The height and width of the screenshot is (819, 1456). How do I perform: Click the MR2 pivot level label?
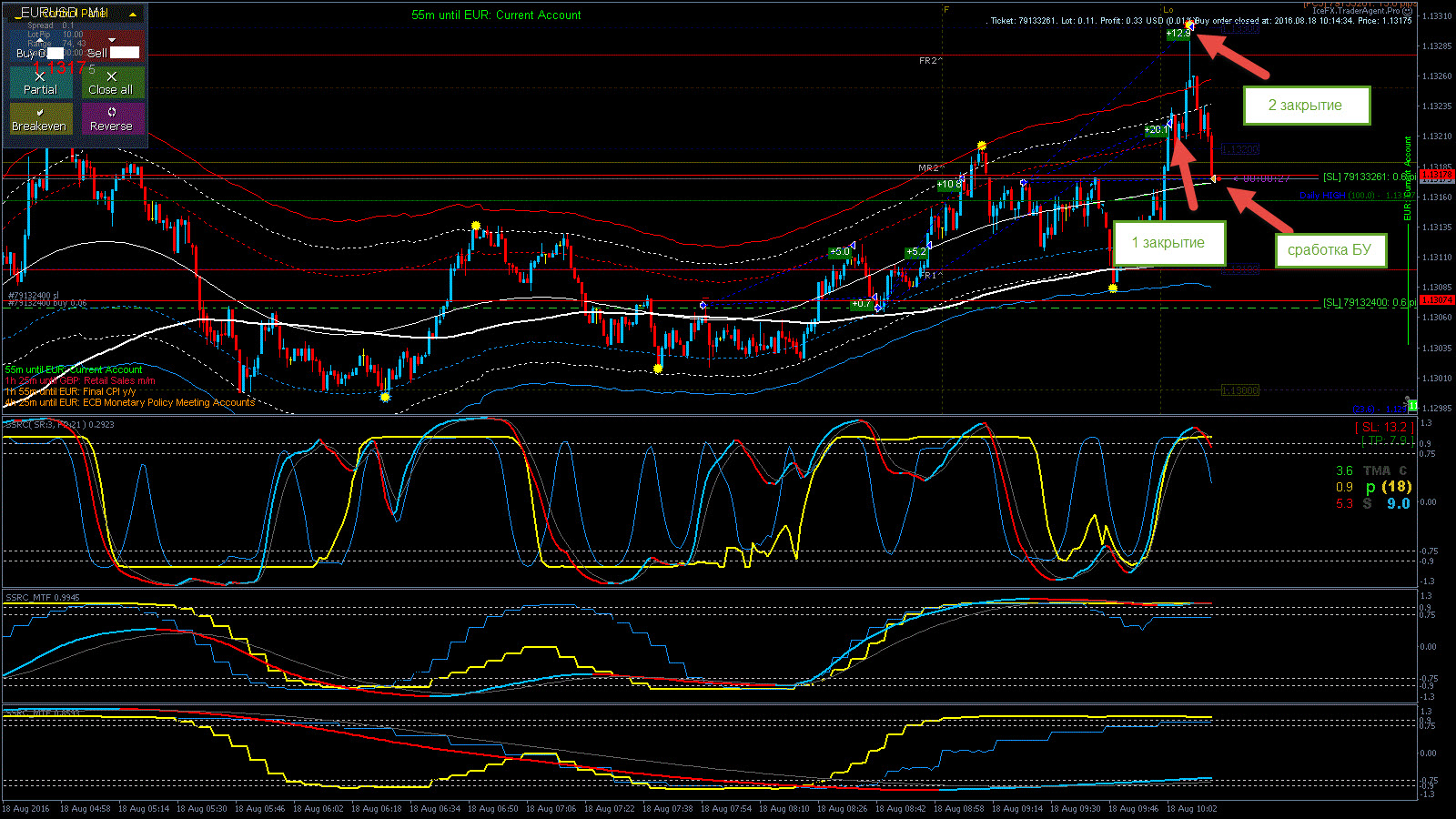(930, 168)
